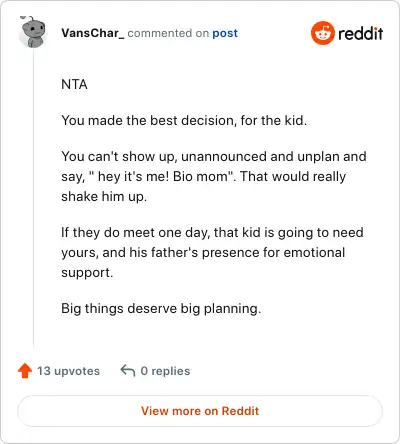The height and width of the screenshot is (444, 400).
Task: Click the Reddit Snoo logo icon
Action: click(x=322, y=33)
